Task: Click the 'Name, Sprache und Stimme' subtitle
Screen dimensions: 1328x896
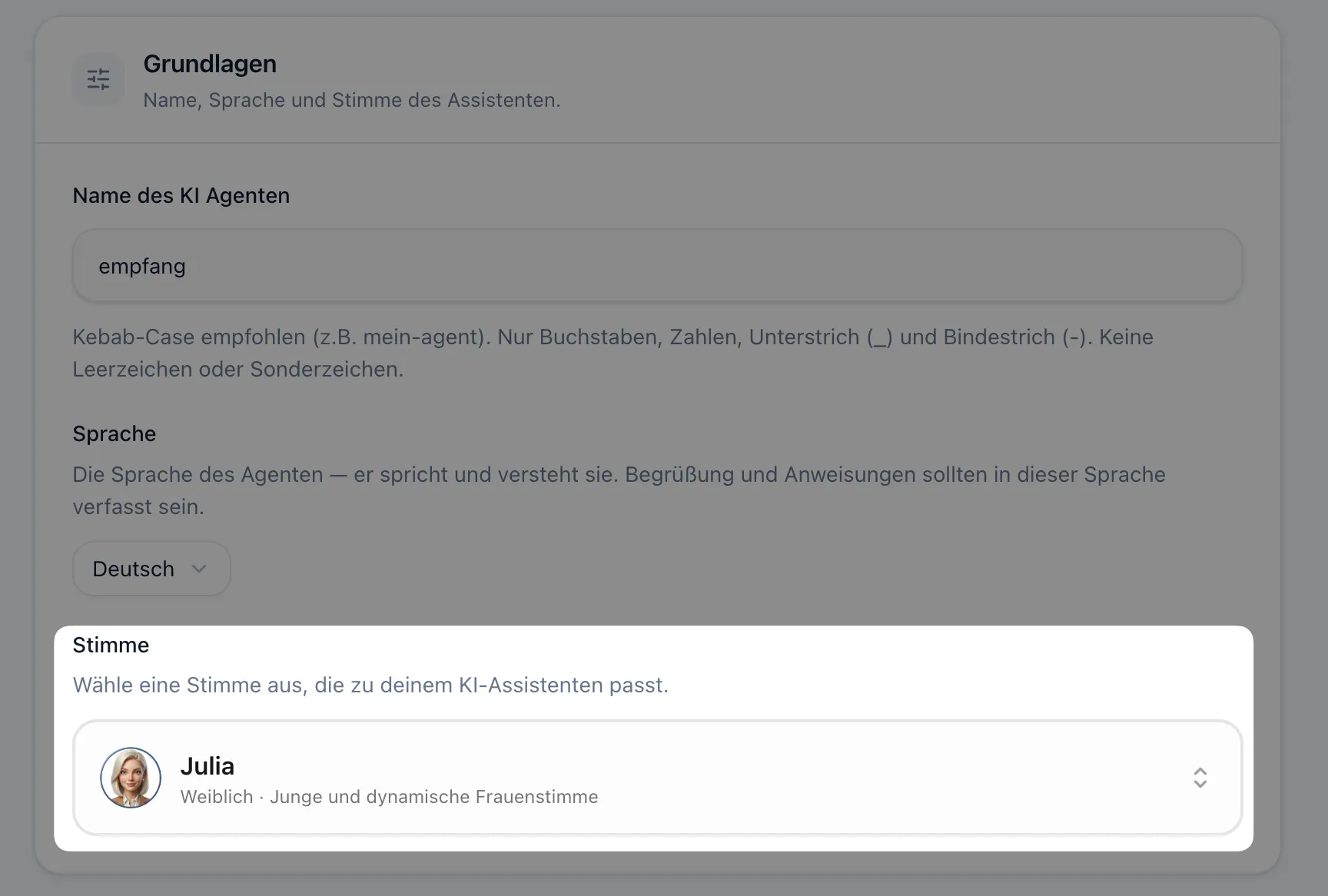Action: point(352,100)
